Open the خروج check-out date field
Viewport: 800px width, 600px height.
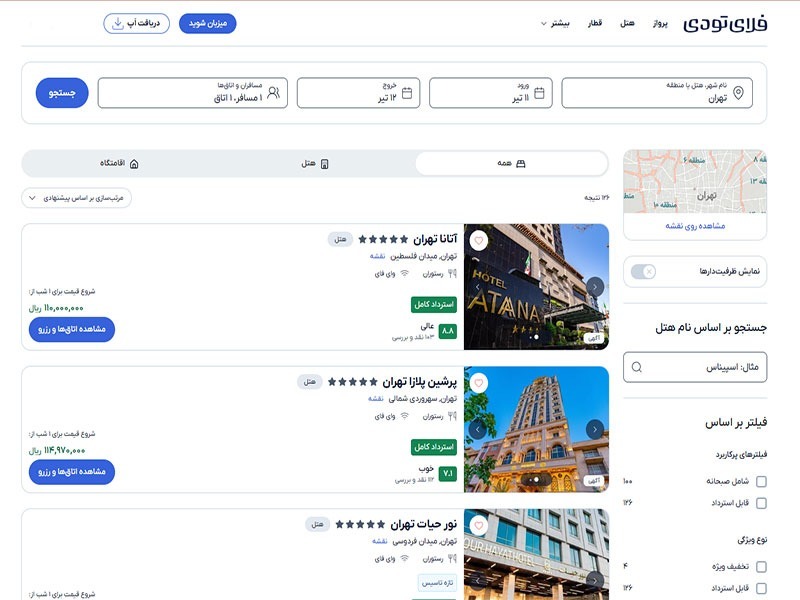359,93
